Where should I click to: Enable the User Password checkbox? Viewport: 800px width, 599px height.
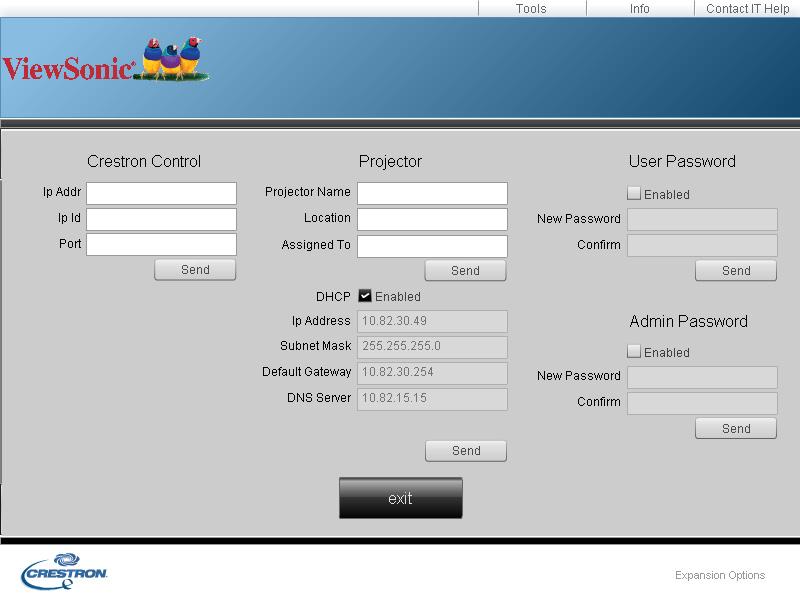coord(634,193)
